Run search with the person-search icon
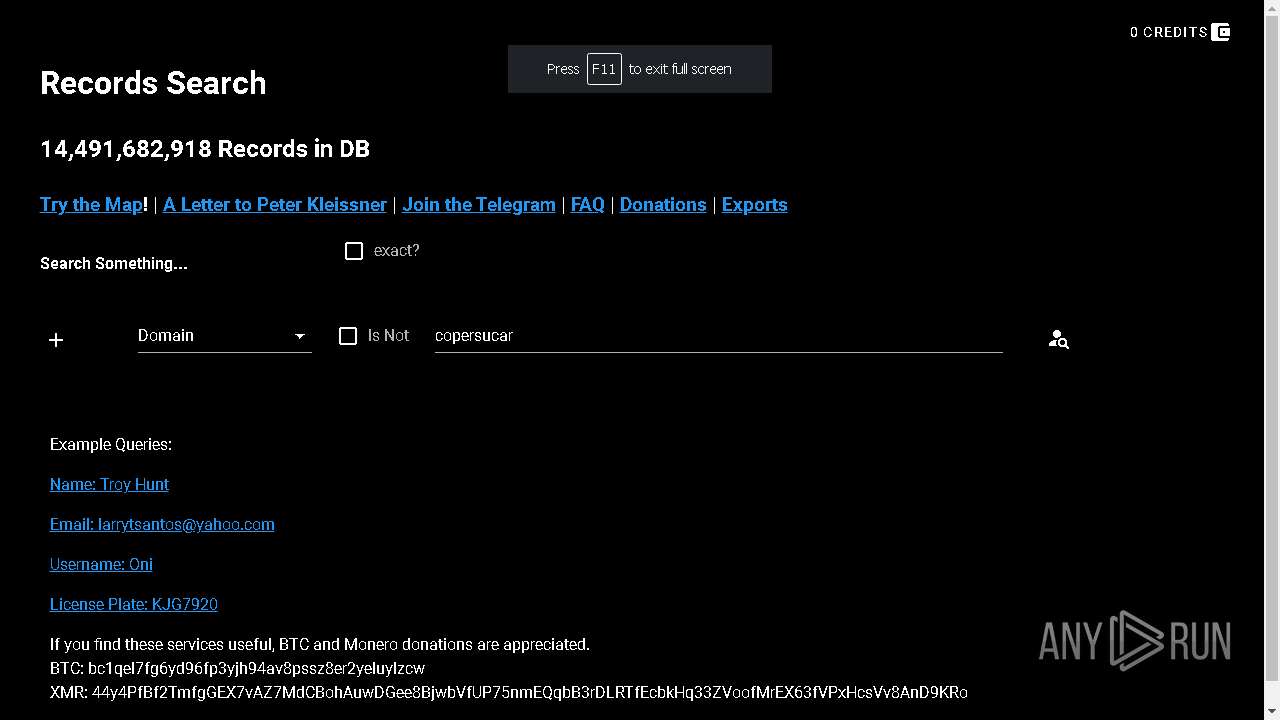Viewport: 1280px width, 720px height. 1058,340
